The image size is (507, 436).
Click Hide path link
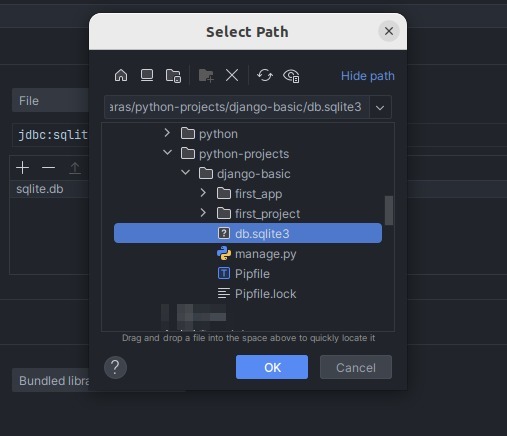coord(367,76)
